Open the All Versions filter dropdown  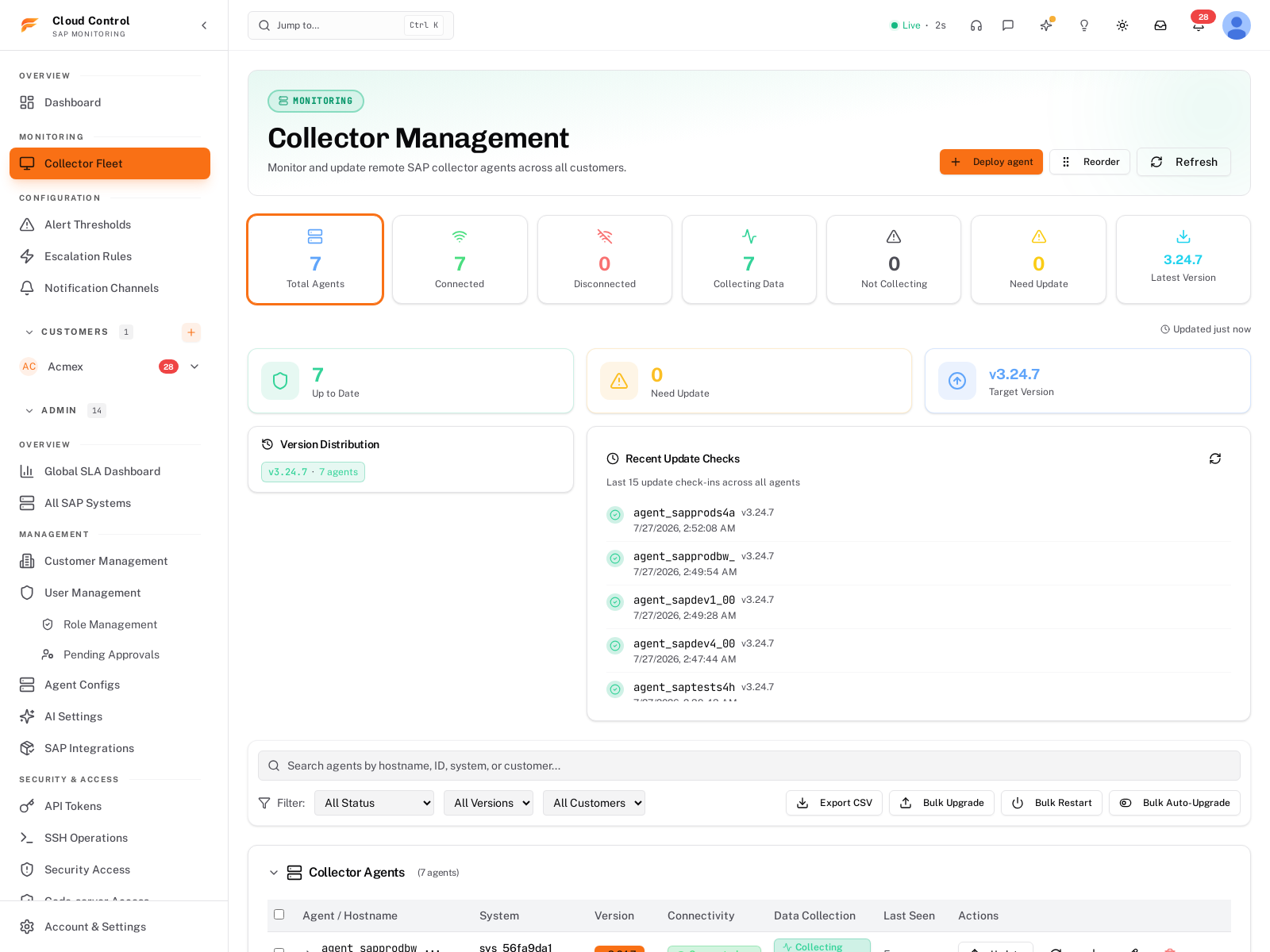(488, 803)
